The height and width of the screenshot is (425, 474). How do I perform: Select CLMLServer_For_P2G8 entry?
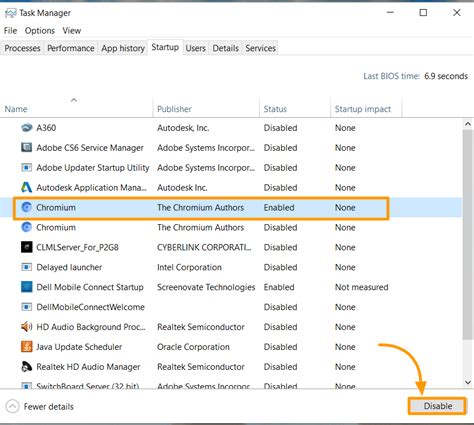point(77,247)
